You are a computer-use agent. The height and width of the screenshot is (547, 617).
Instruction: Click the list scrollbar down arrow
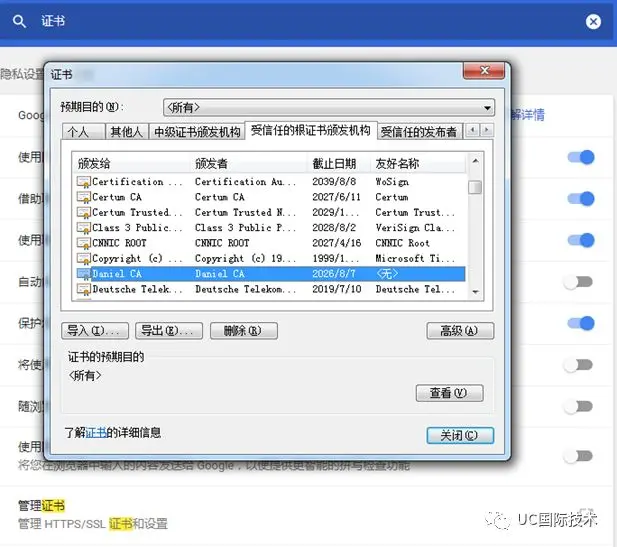(x=475, y=292)
